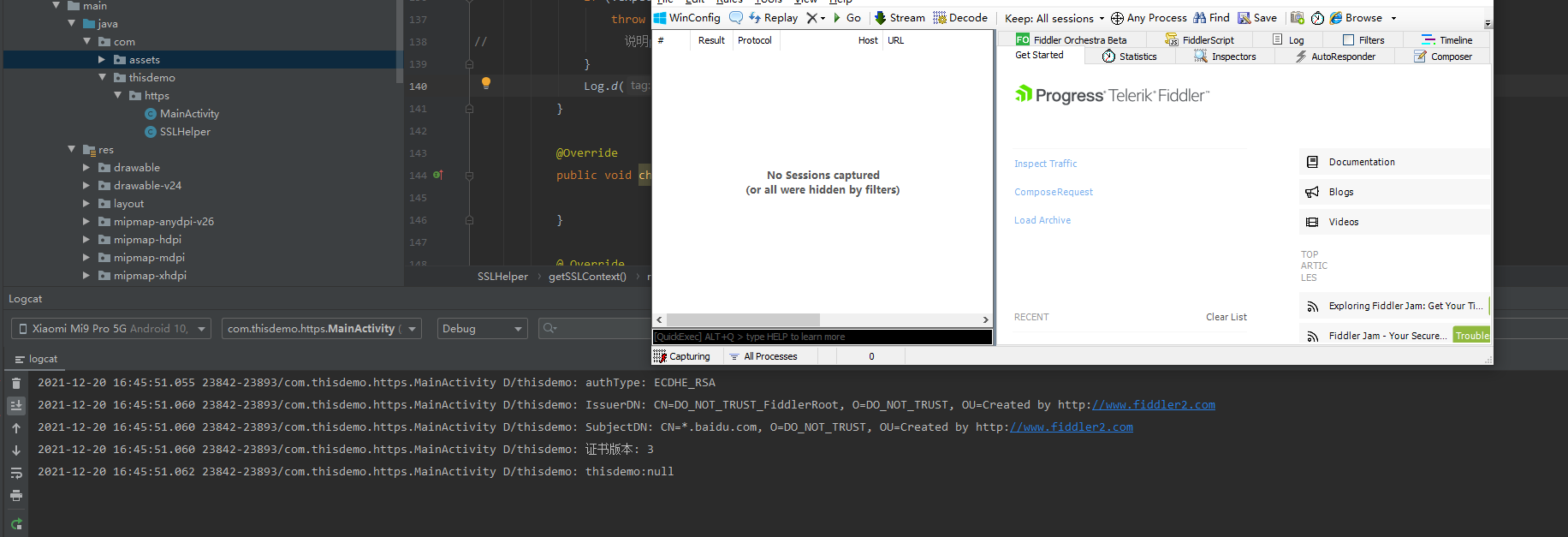Image resolution: width=1568 pixels, height=537 pixels.
Task: Open the Inspectors tab
Action: [x=1225, y=57]
